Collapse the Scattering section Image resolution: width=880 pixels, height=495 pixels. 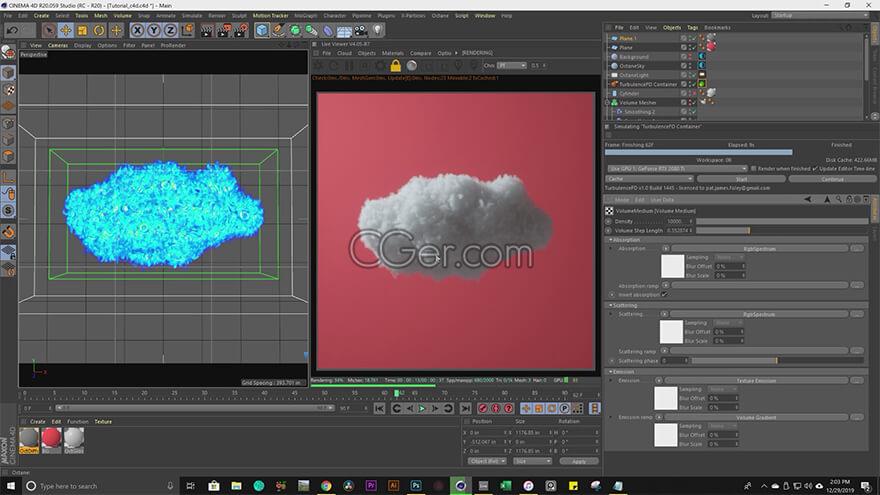tap(611, 305)
